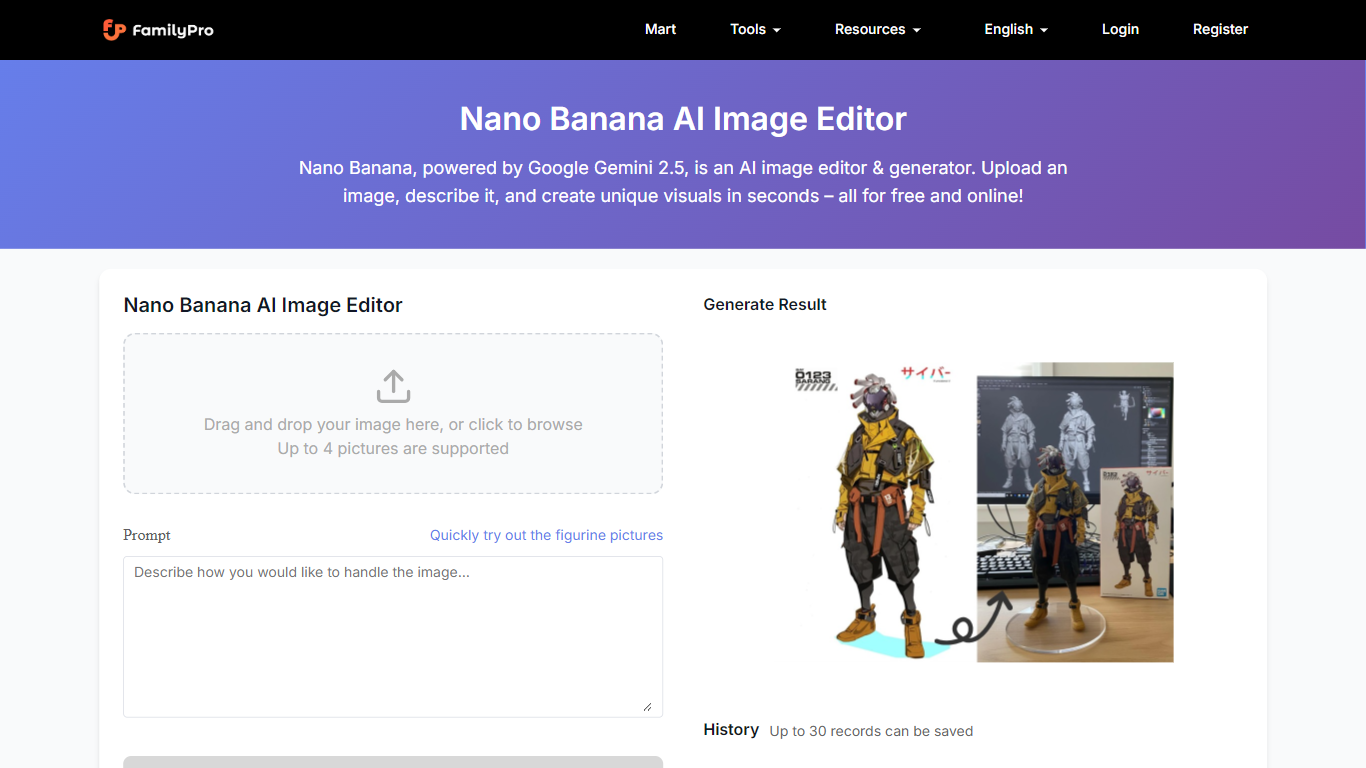Open the English language selector

pos(1015,30)
